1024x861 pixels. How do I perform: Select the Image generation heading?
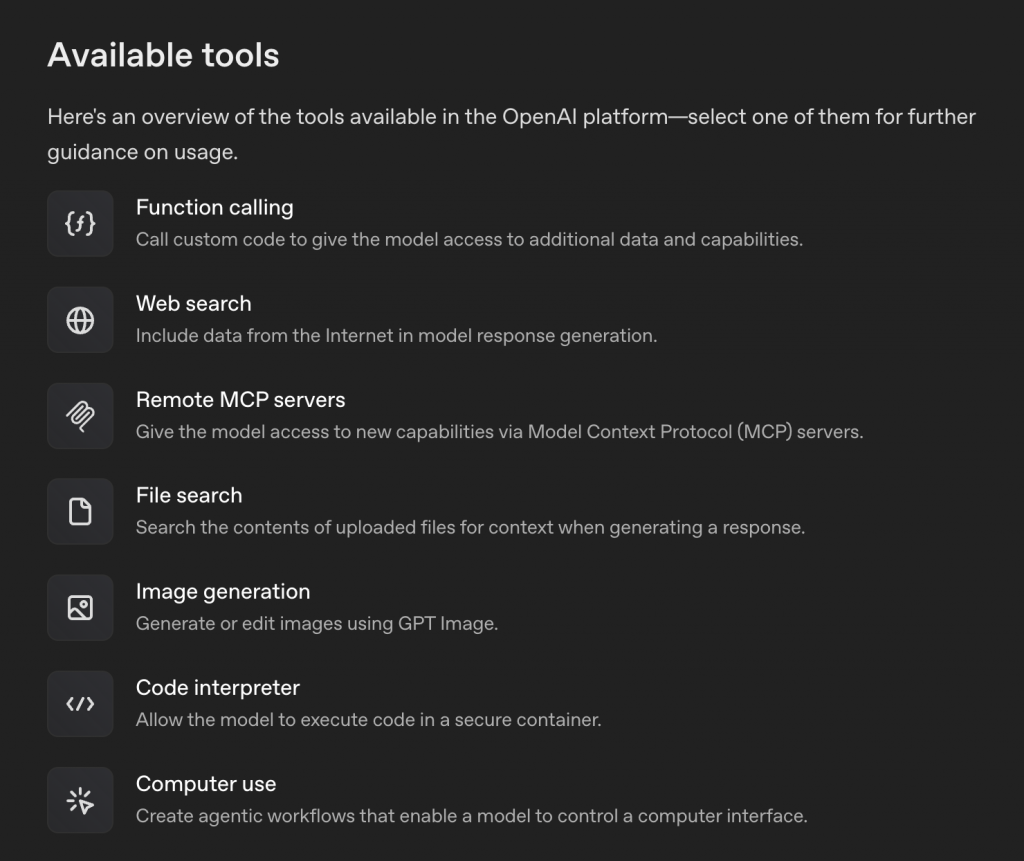pos(223,592)
